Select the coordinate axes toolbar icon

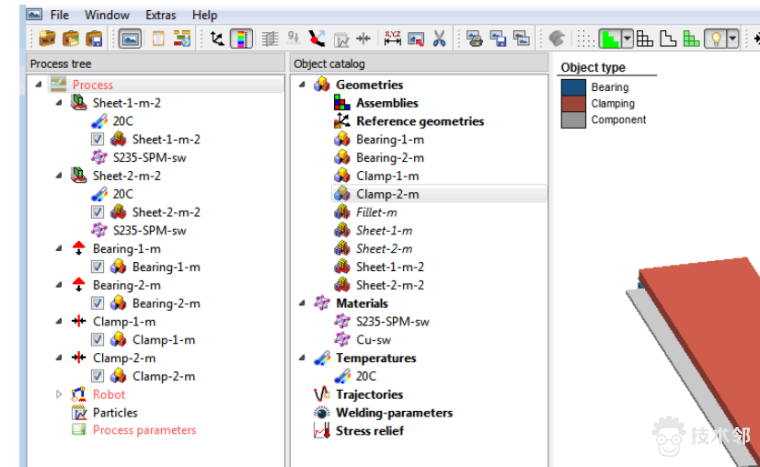tap(218, 39)
